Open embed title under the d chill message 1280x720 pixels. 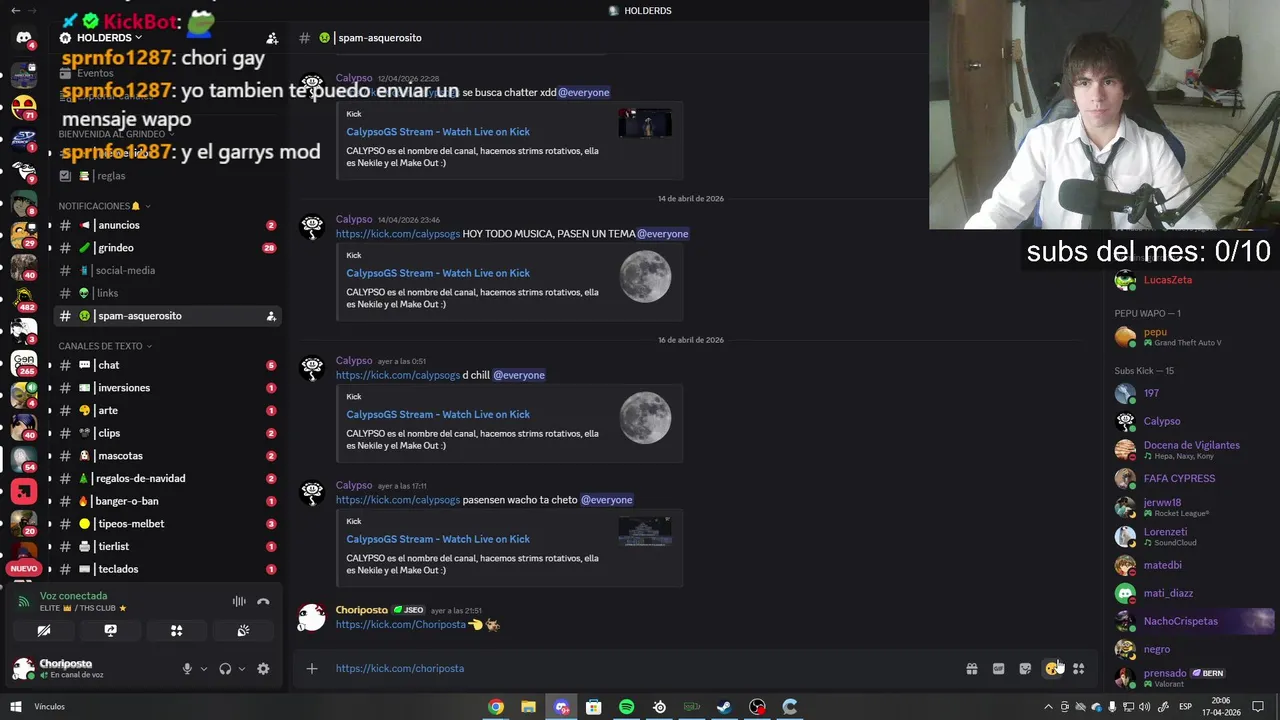click(x=438, y=414)
